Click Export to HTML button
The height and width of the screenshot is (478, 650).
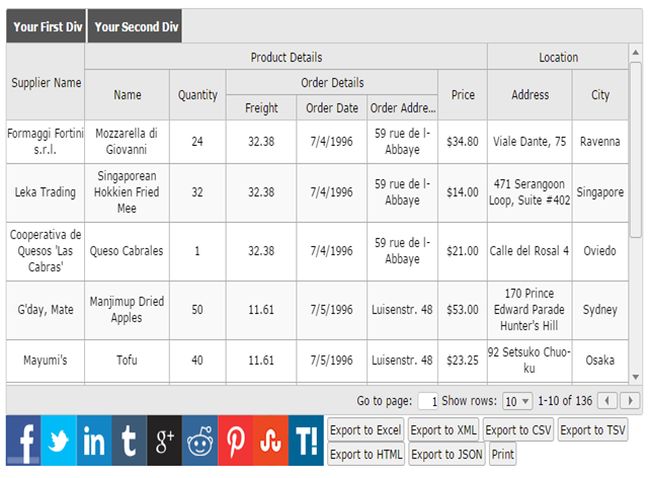366,454
